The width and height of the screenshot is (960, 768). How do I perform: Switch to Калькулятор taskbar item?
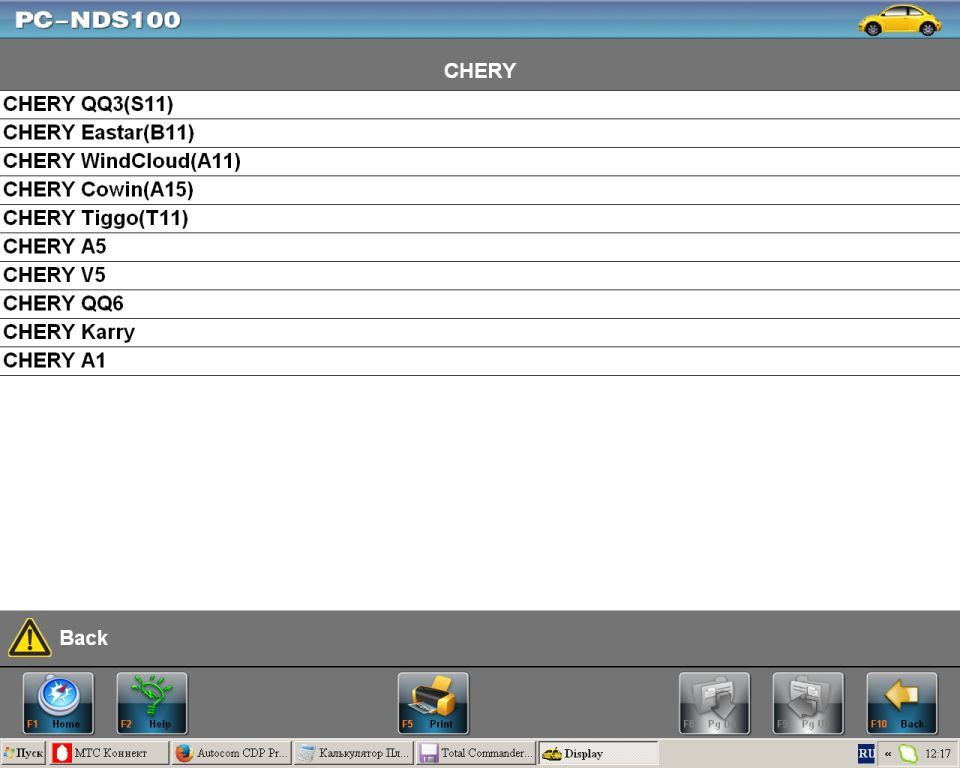click(x=353, y=753)
